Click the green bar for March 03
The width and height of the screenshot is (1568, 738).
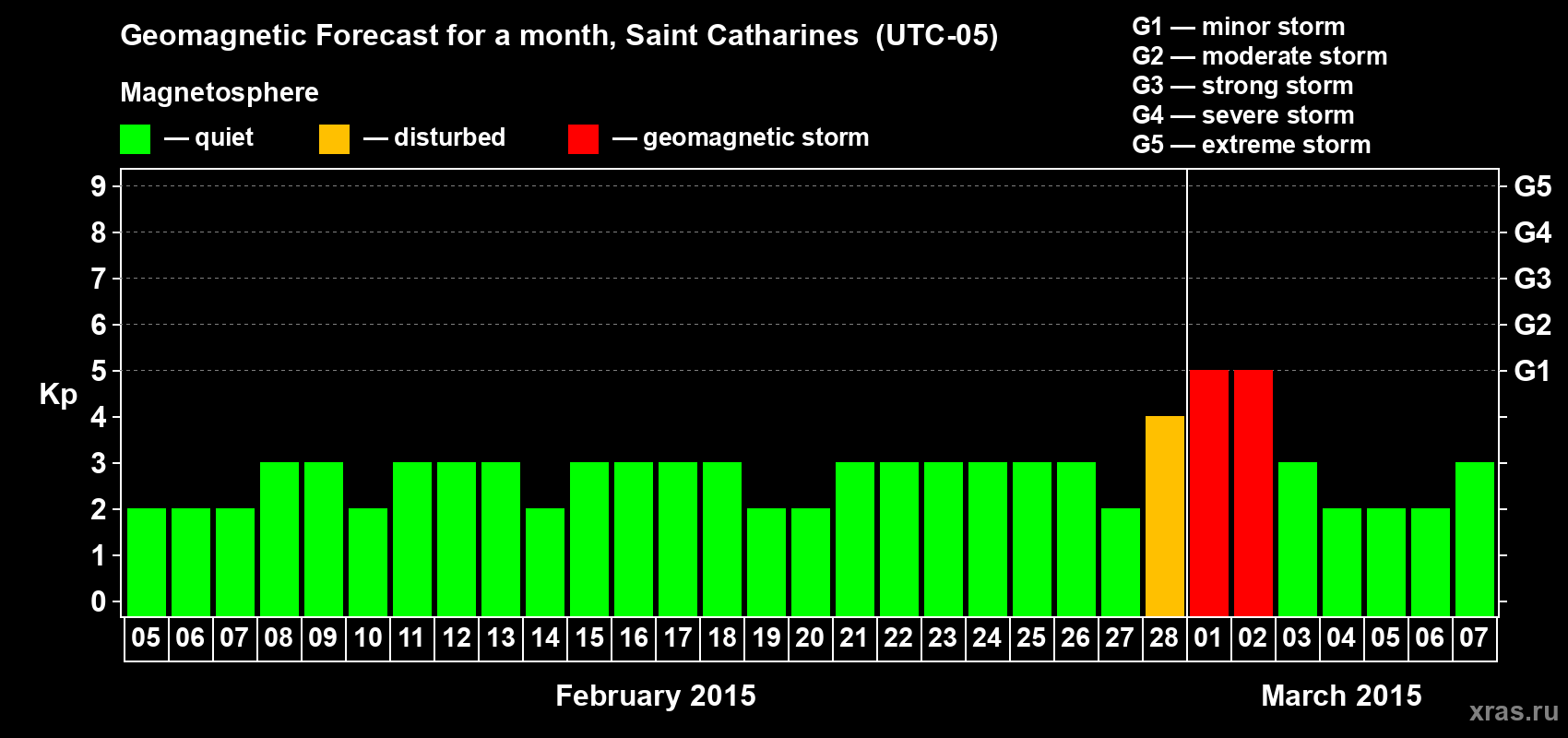[1298, 540]
